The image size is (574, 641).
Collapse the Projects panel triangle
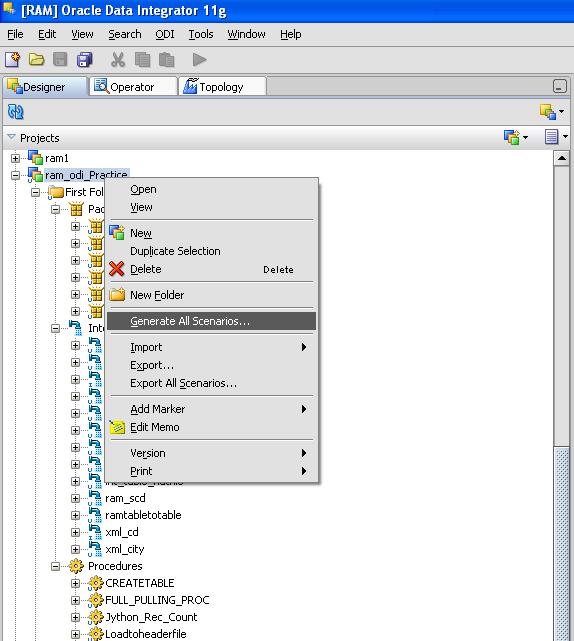(11, 137)
